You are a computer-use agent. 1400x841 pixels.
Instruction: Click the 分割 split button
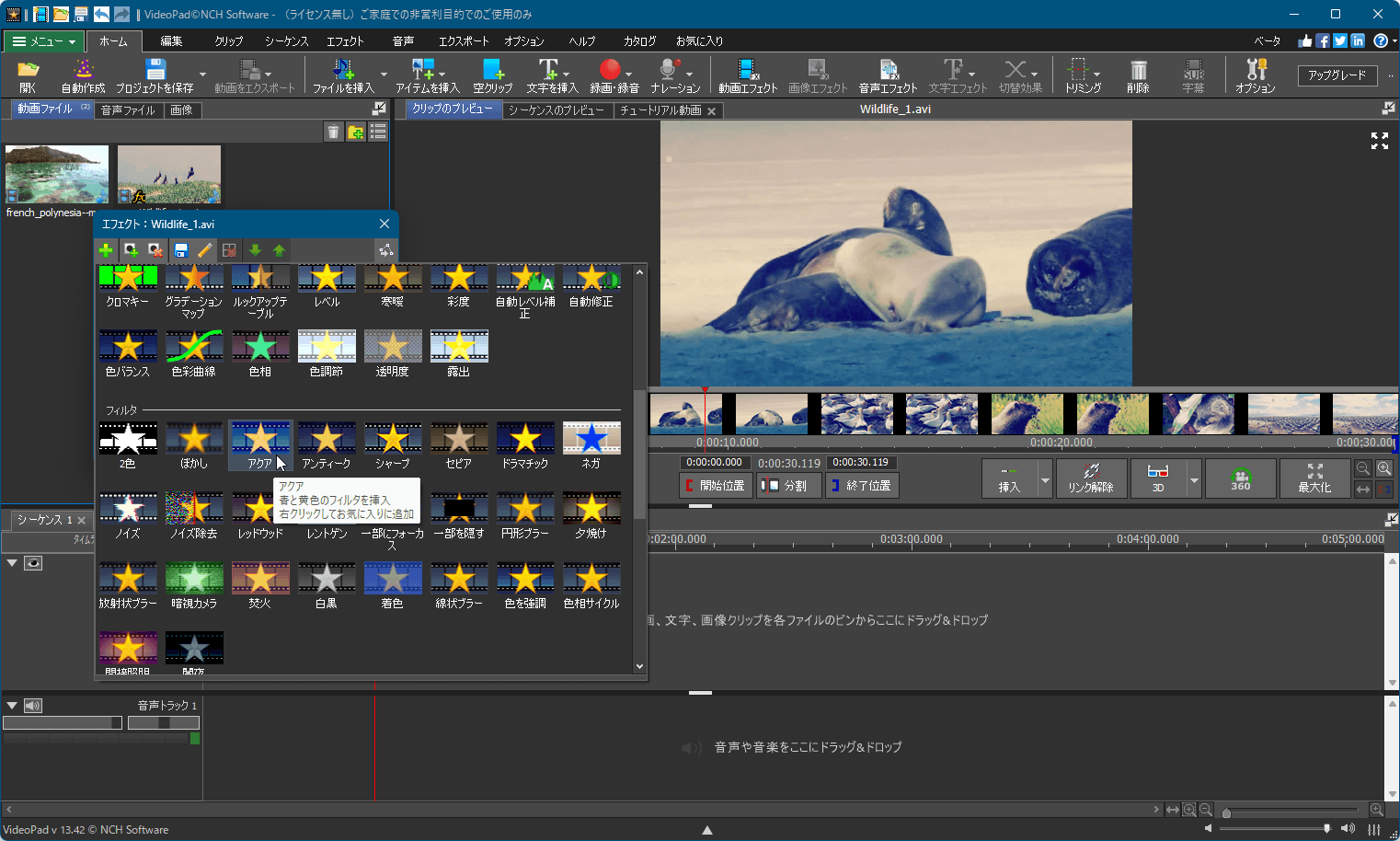(x=787, y=486)
